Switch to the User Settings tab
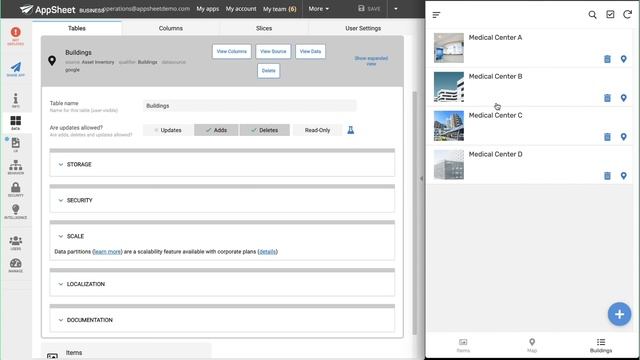Viewport: 640px width, 360px height. coord(363,28)
